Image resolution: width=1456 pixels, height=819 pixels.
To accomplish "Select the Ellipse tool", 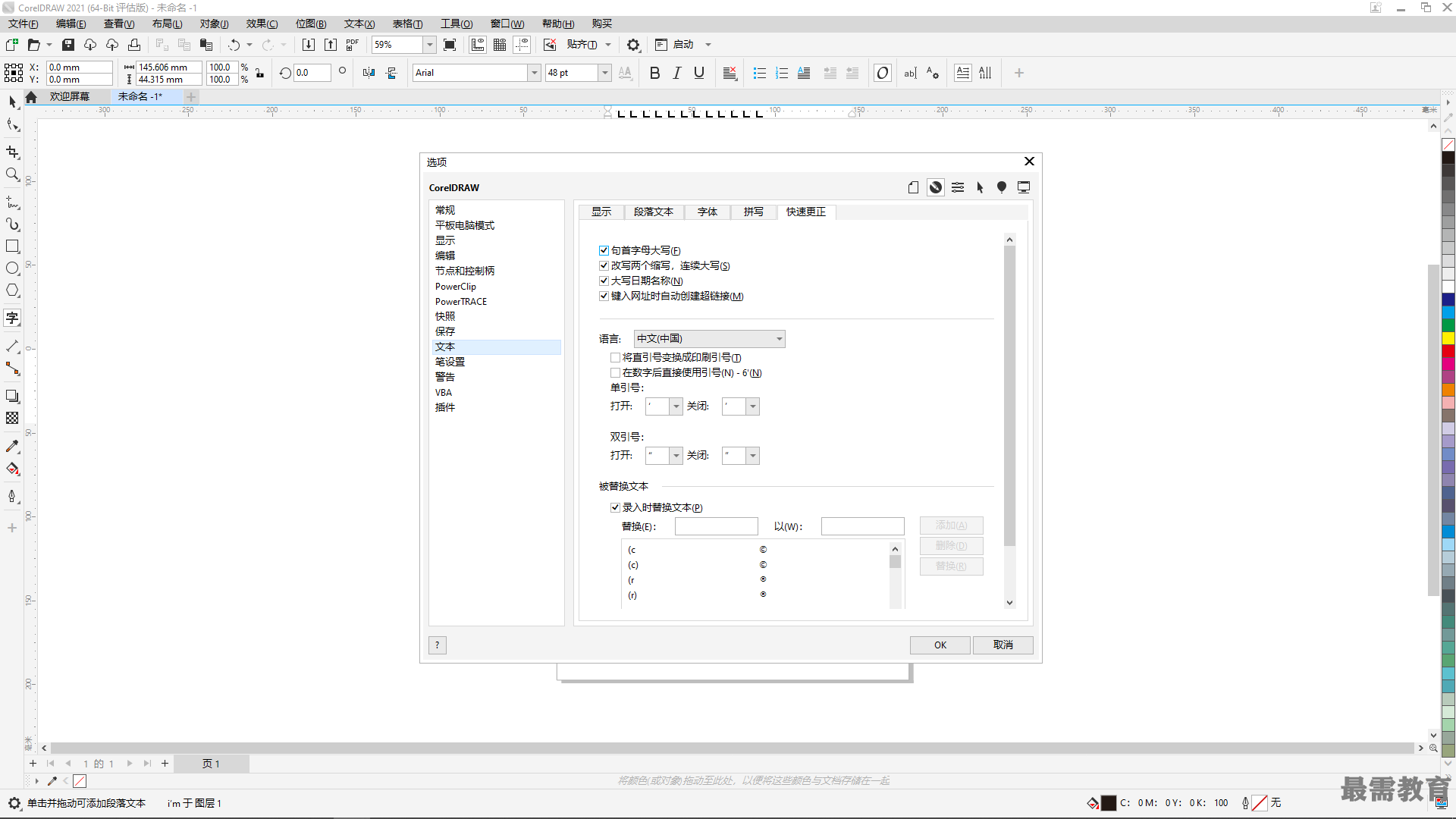I will click(x=12, y=268).
